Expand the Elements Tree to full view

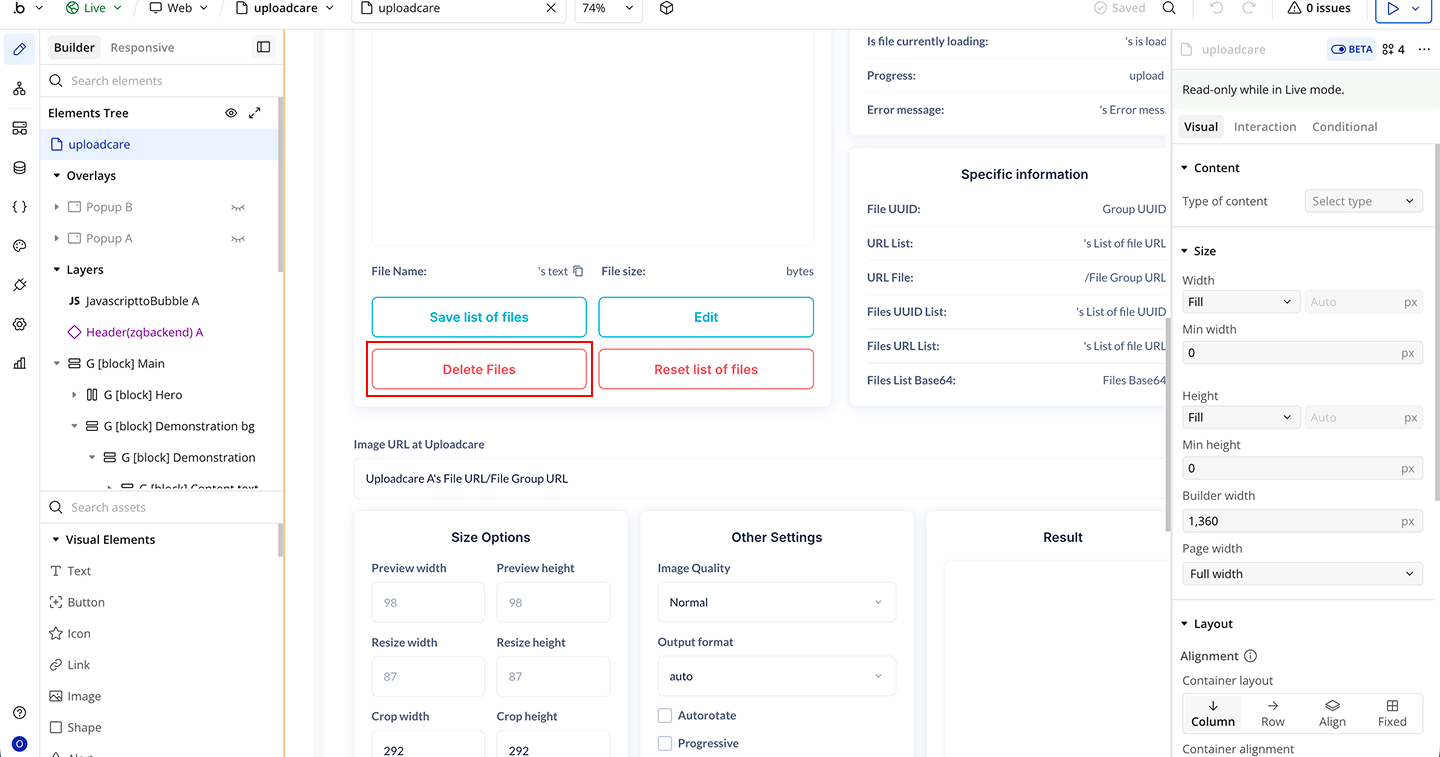click(255, 113)
